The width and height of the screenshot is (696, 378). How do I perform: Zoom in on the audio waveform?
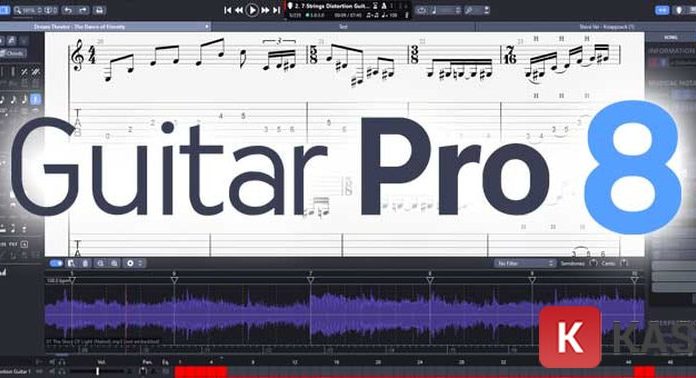(x=115, y=264)
